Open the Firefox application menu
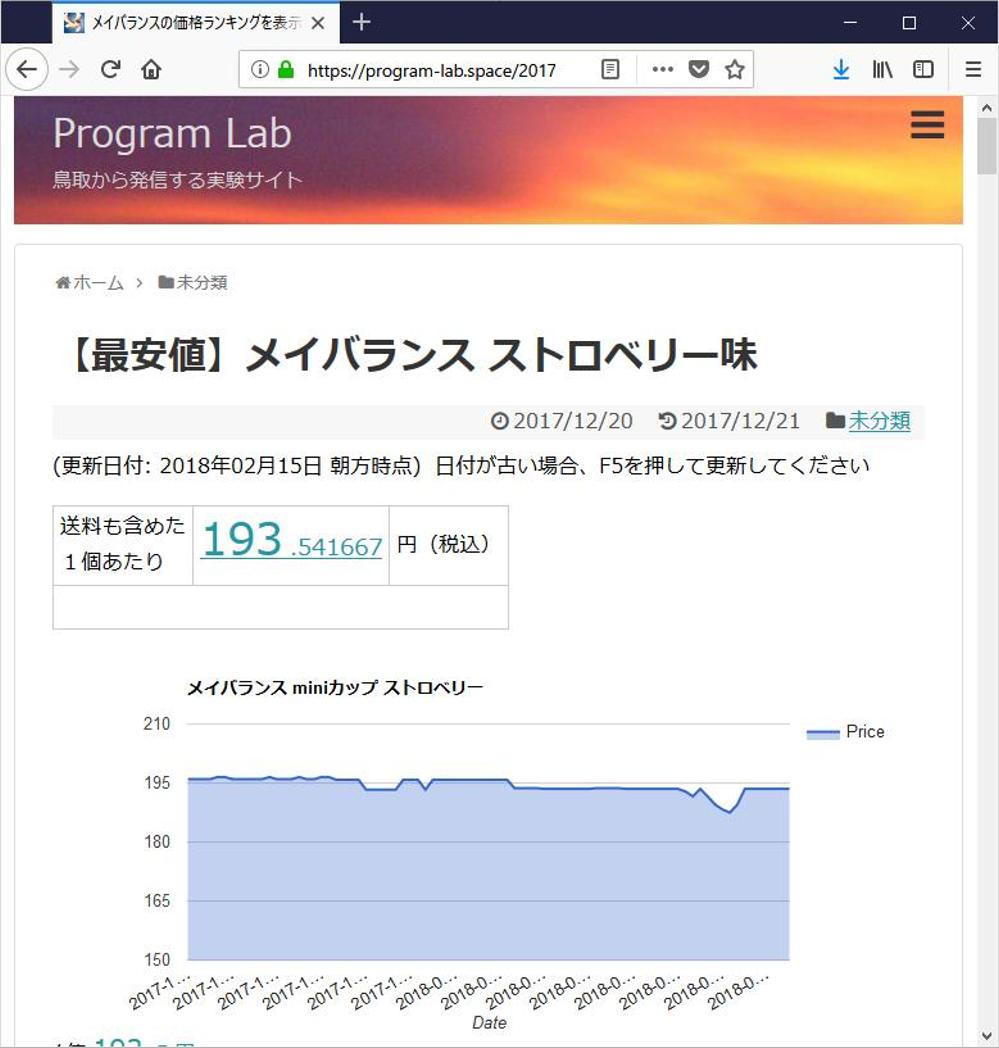Viewport: 999px width, 1048px height. click(x=974, y=69)
